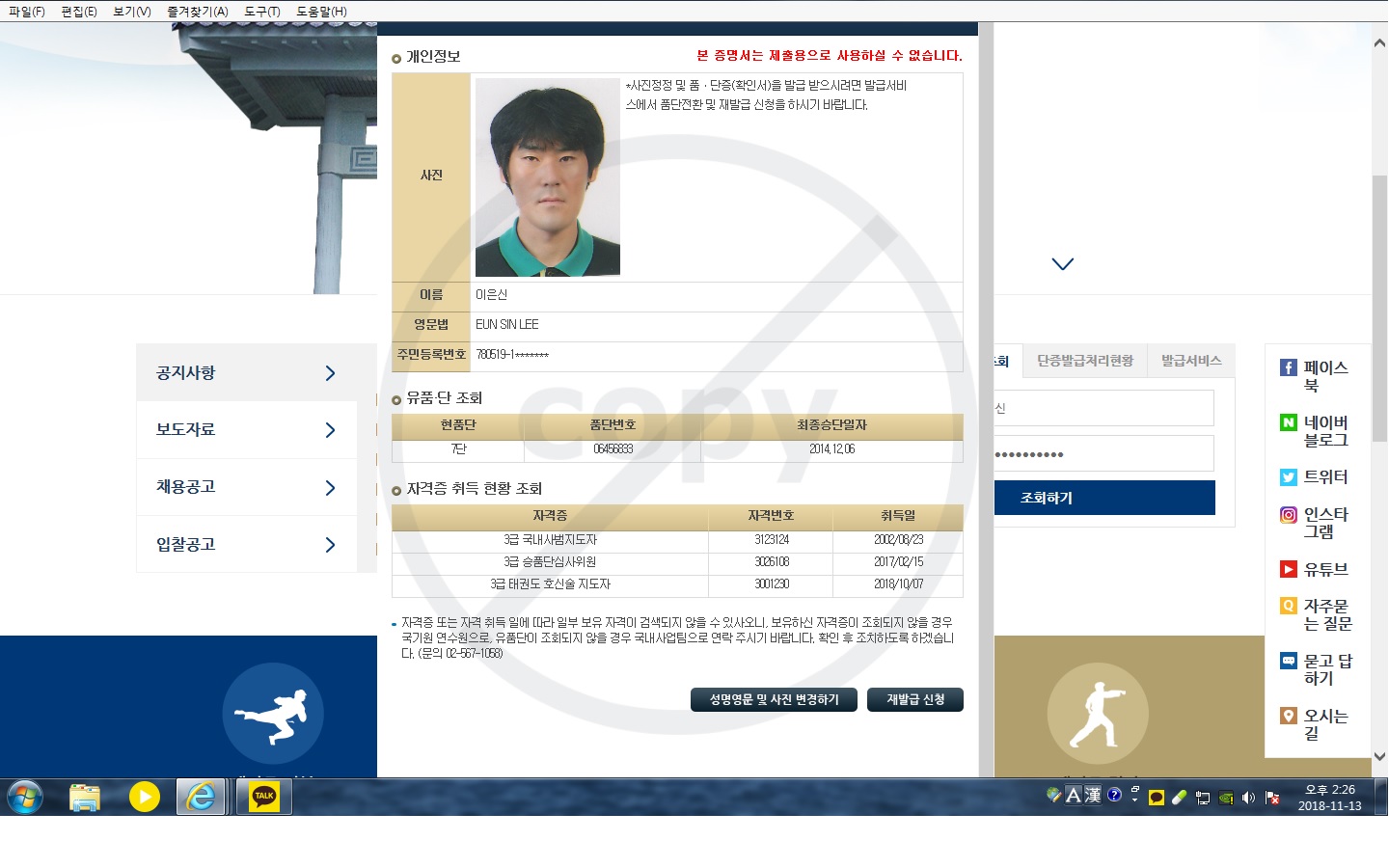
Task: Open the 인스타그램 link text
Action: (1325, 523)
